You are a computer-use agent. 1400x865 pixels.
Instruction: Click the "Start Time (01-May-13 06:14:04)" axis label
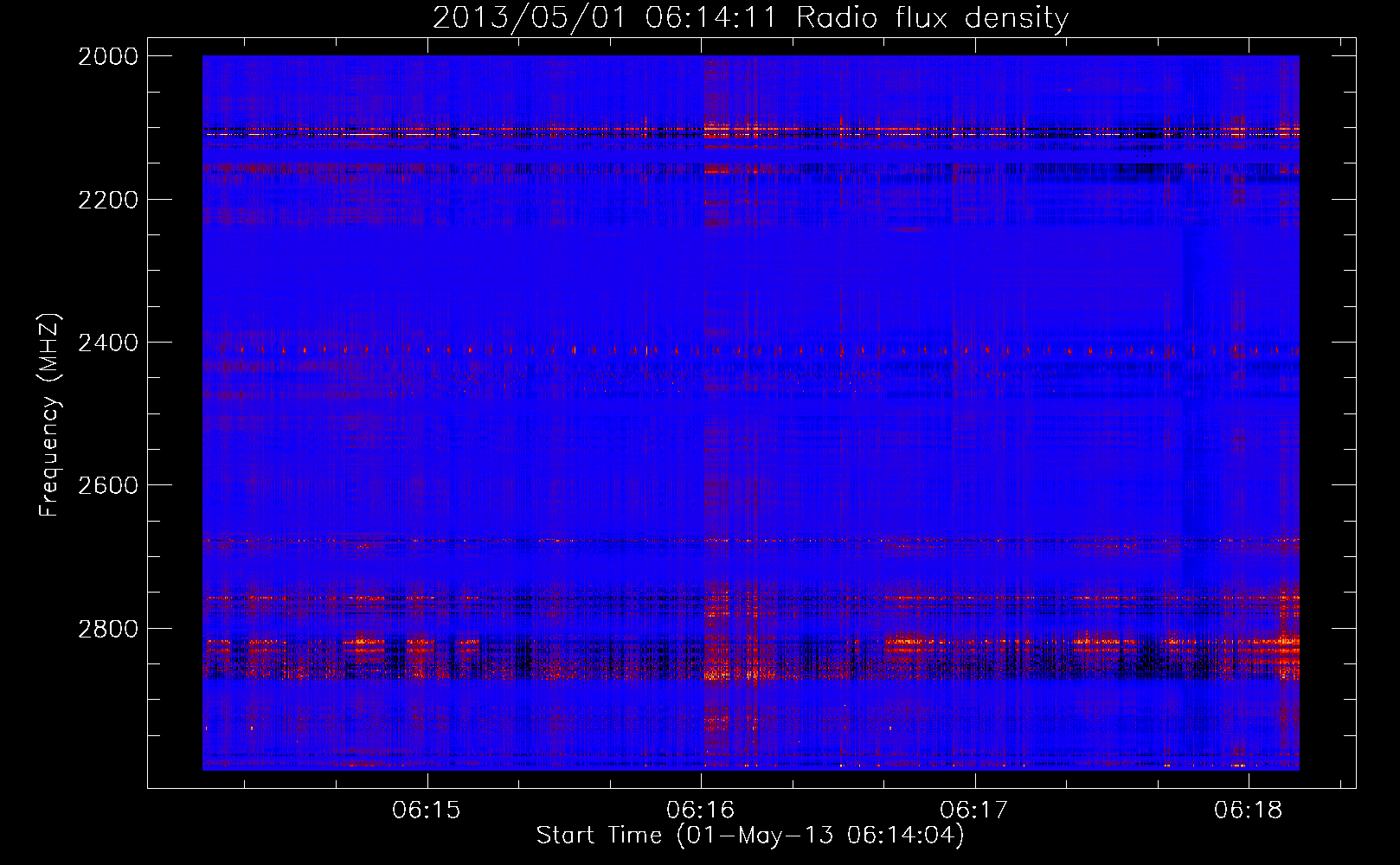click(749, 836)
